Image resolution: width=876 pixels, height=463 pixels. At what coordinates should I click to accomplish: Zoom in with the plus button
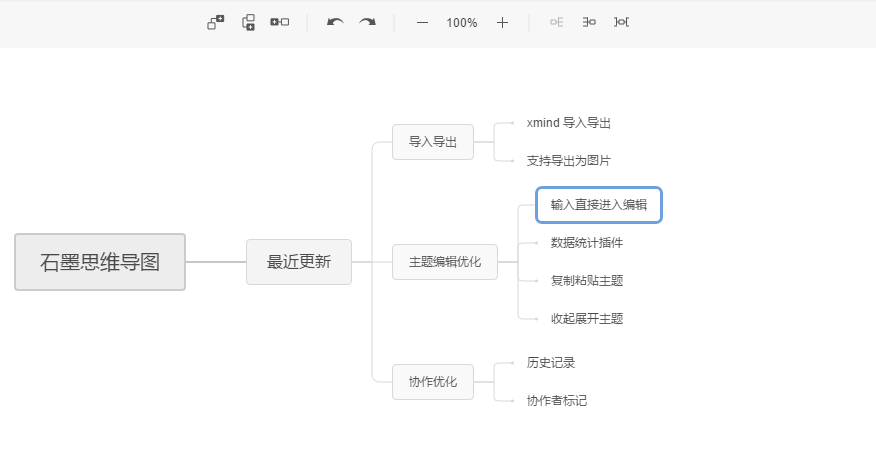(502, 22)
